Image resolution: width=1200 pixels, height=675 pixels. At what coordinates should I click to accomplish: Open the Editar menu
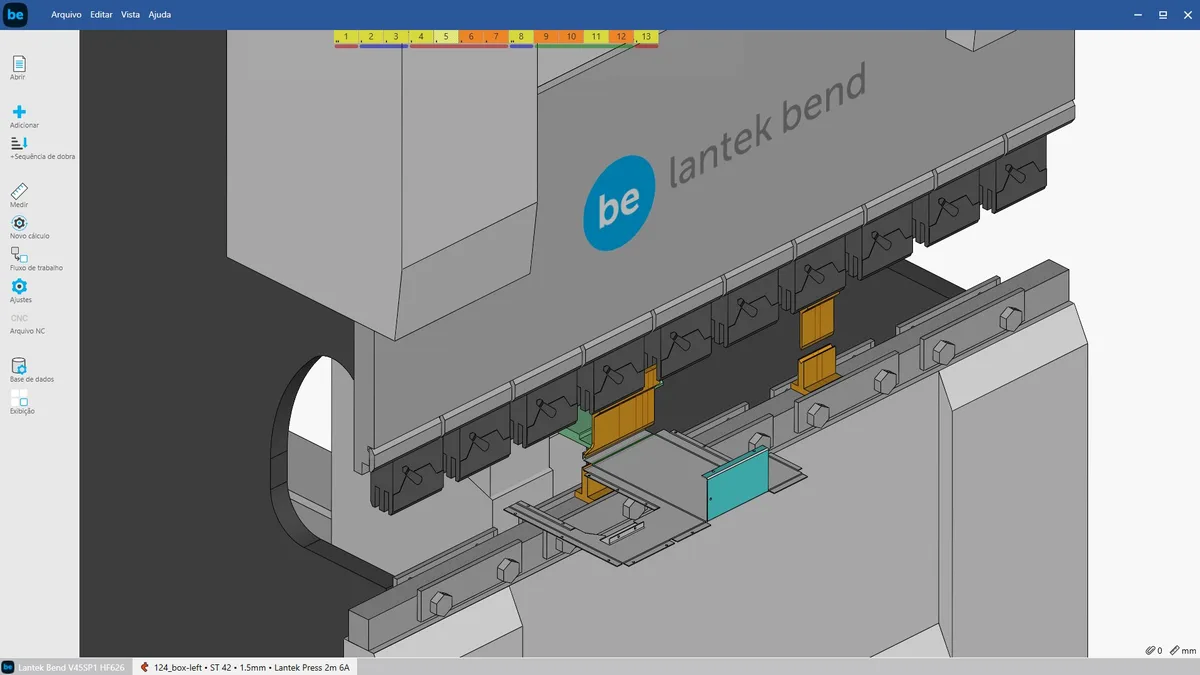(x=101, y=15)
